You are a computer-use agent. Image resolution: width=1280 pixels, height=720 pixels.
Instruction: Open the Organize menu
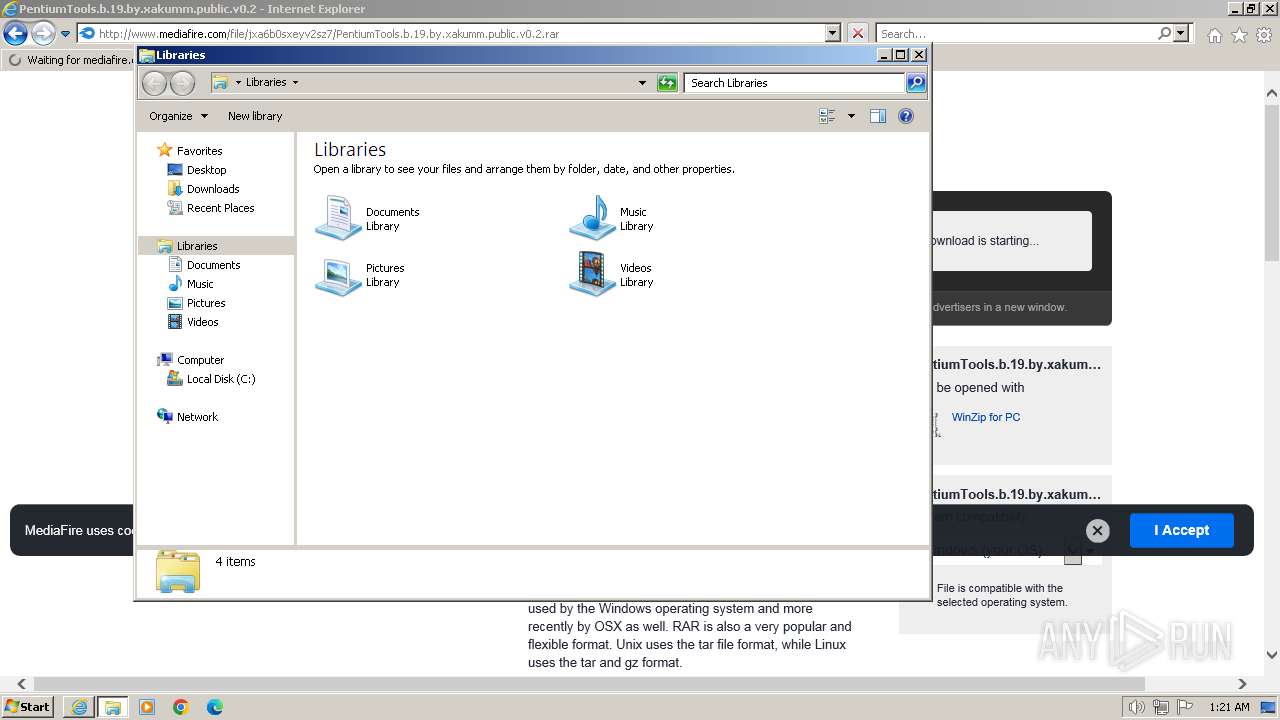click(178, 116)
